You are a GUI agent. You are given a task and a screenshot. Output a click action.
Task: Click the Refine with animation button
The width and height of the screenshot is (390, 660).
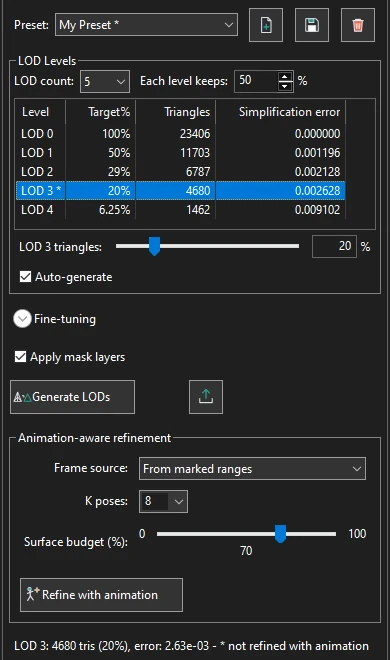pyautogui.click(x=101, y=595)
